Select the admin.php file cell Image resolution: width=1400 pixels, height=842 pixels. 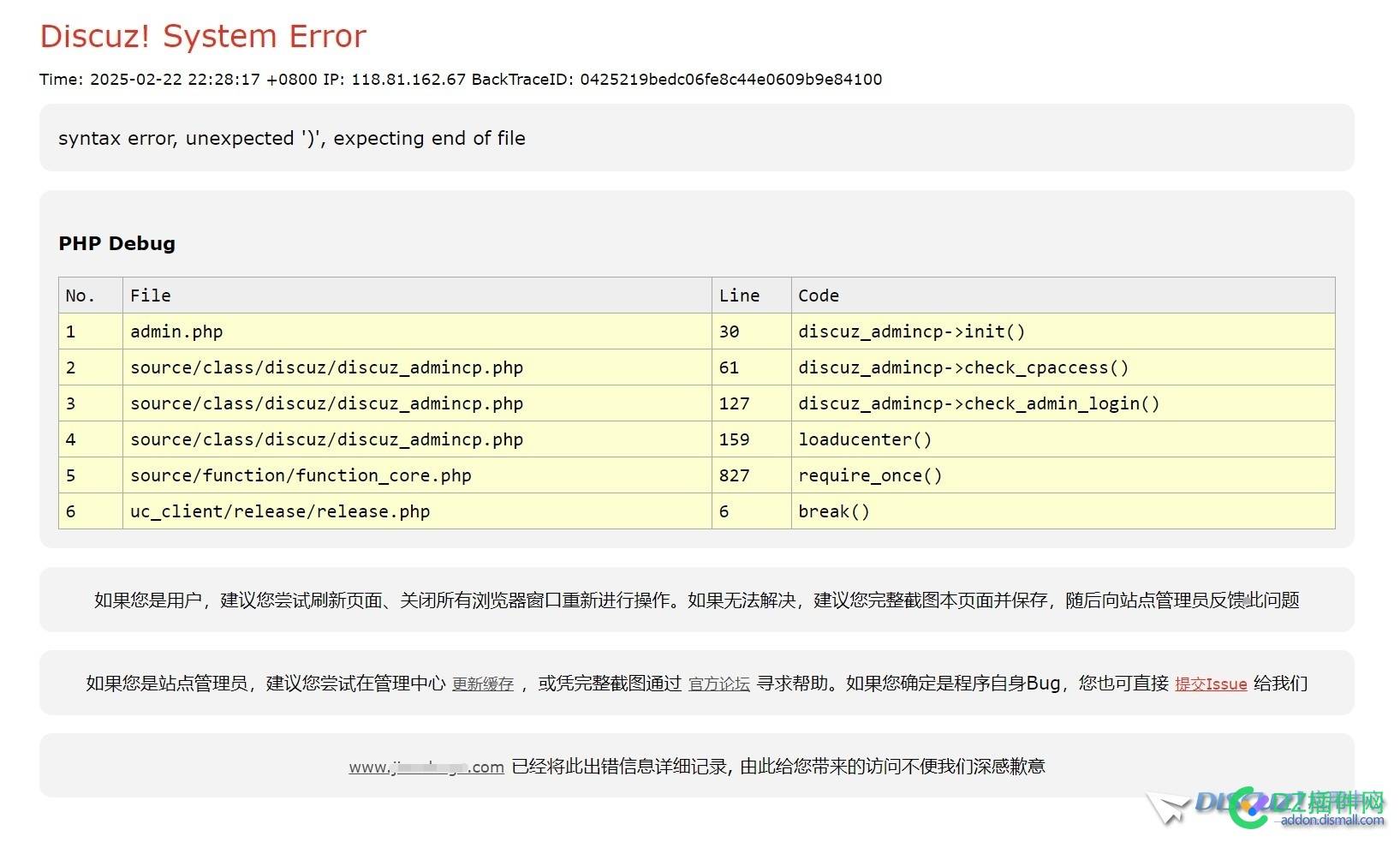tap(417, 331)
